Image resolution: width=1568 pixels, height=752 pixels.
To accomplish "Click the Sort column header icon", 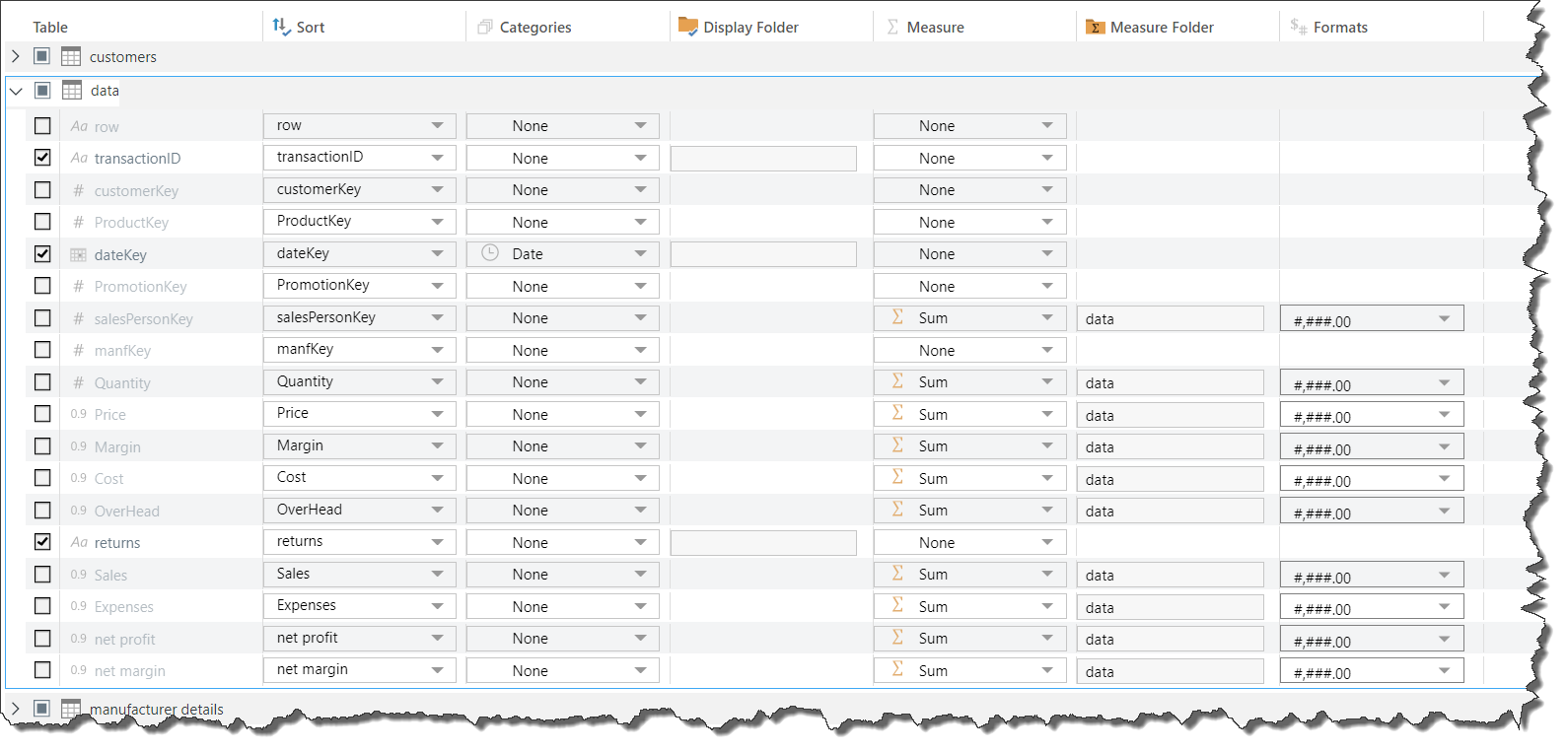I will (x=281, y=27).
